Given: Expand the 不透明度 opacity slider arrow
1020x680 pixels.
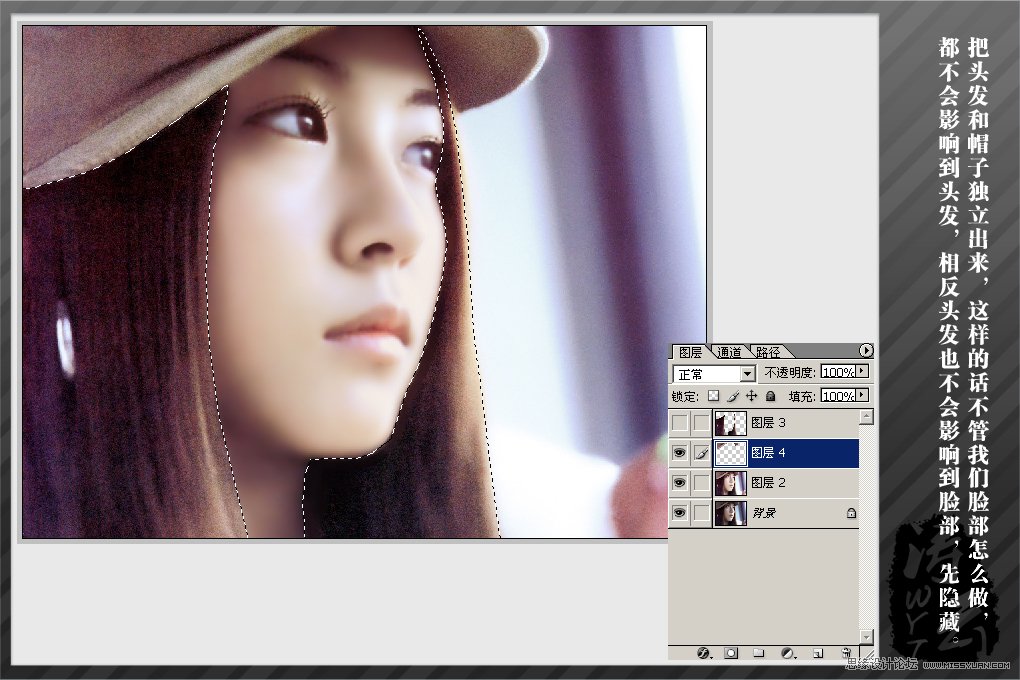Looking at the screenshot, I should 862,372.
